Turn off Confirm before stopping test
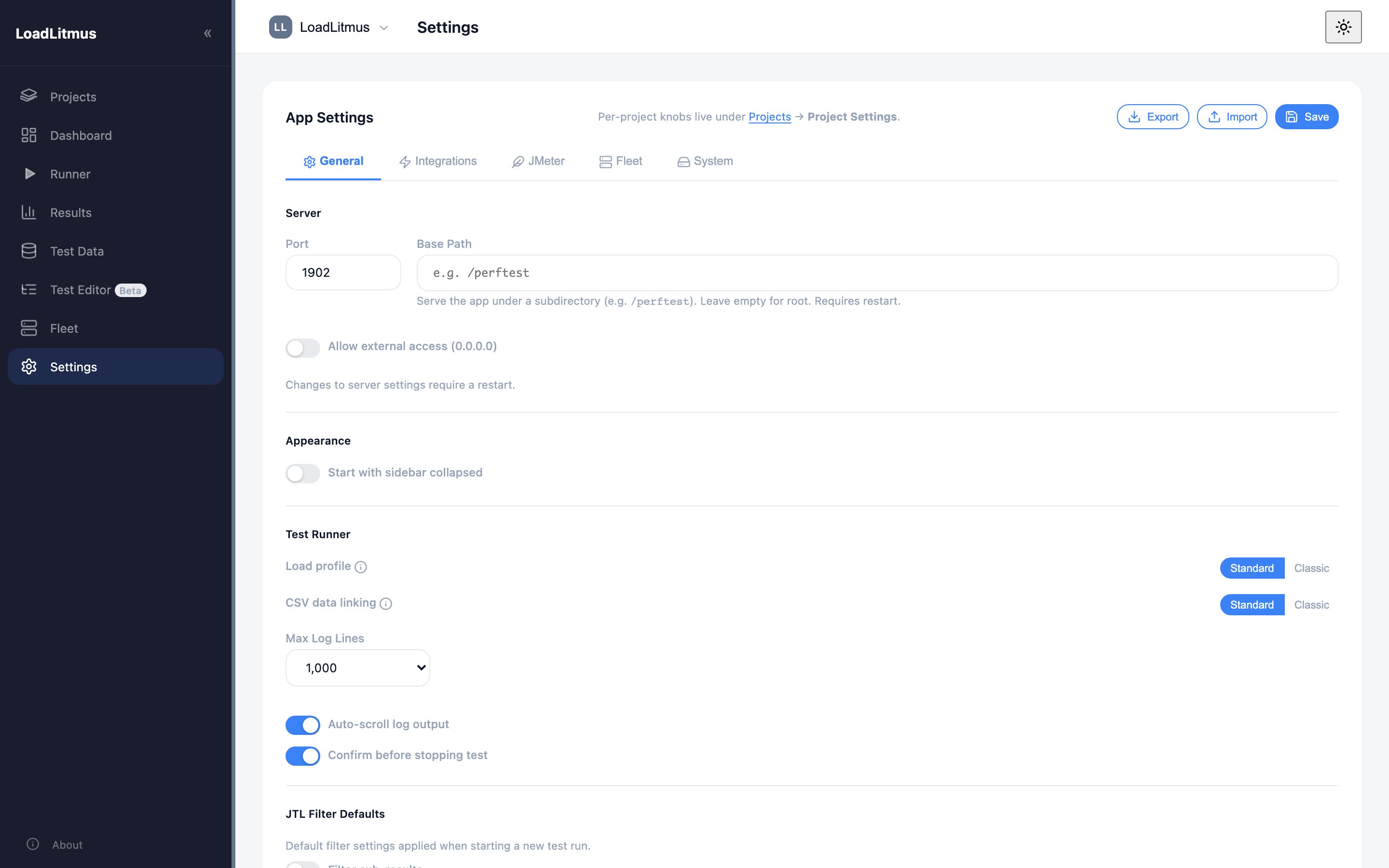The height and width of the screenshot is (868, 1389). (302, 756)
